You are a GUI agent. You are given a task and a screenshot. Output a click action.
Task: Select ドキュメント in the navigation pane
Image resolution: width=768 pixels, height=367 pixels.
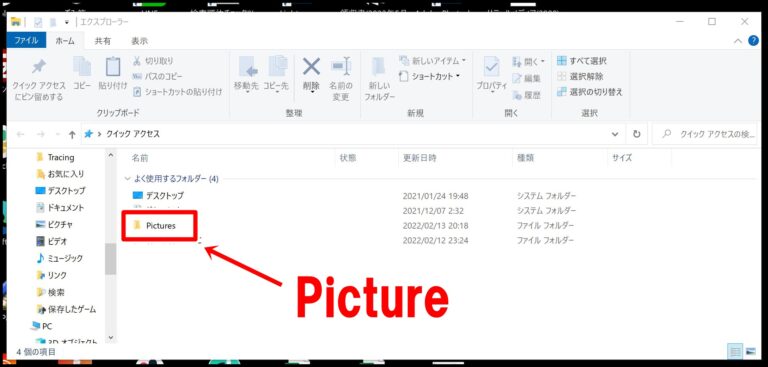click(x=60, y=208)
